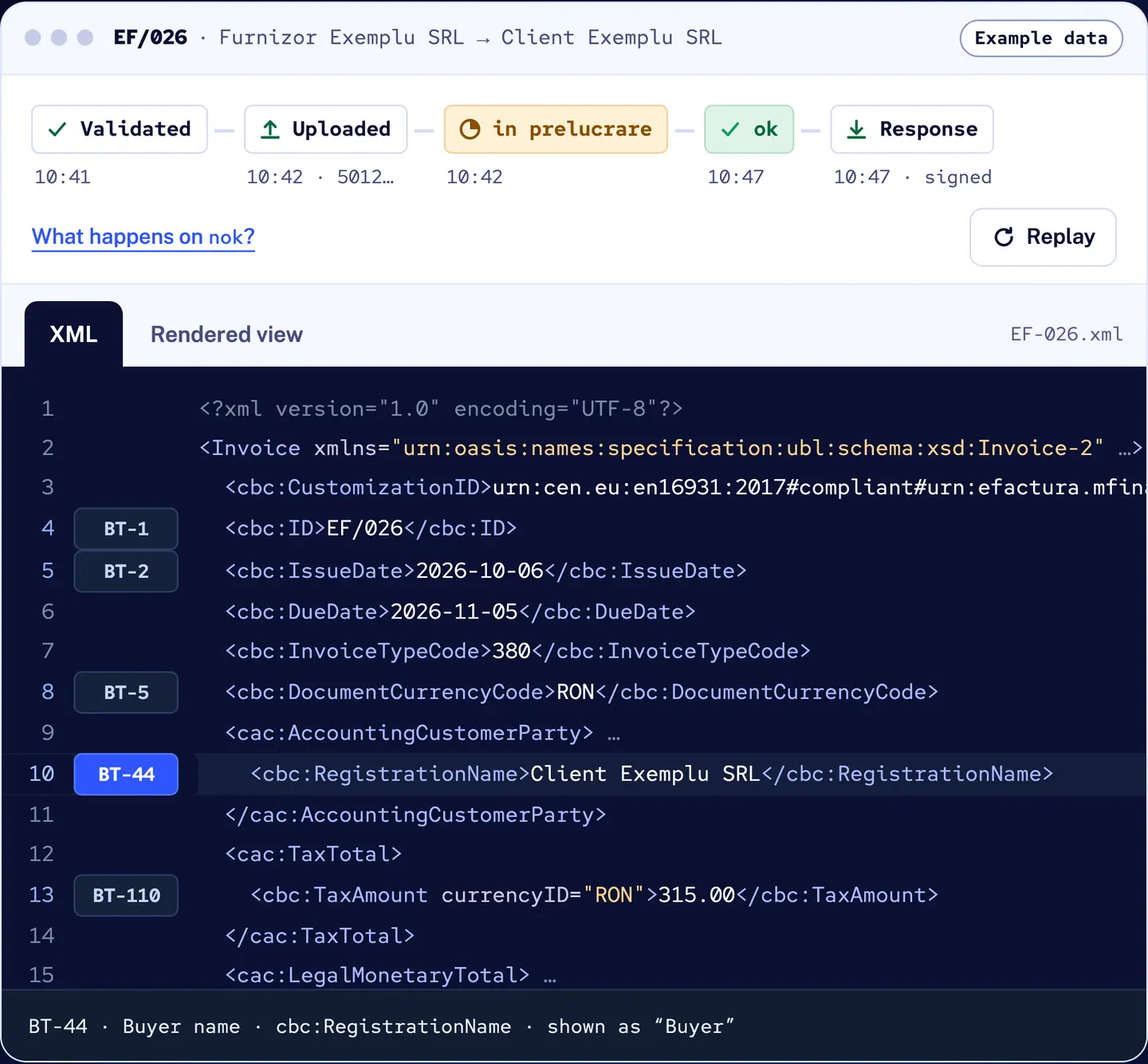Viewport: 1148px width, 1064px height.
Task: Click the Replay circular arrow icon
Action: 1004,237
